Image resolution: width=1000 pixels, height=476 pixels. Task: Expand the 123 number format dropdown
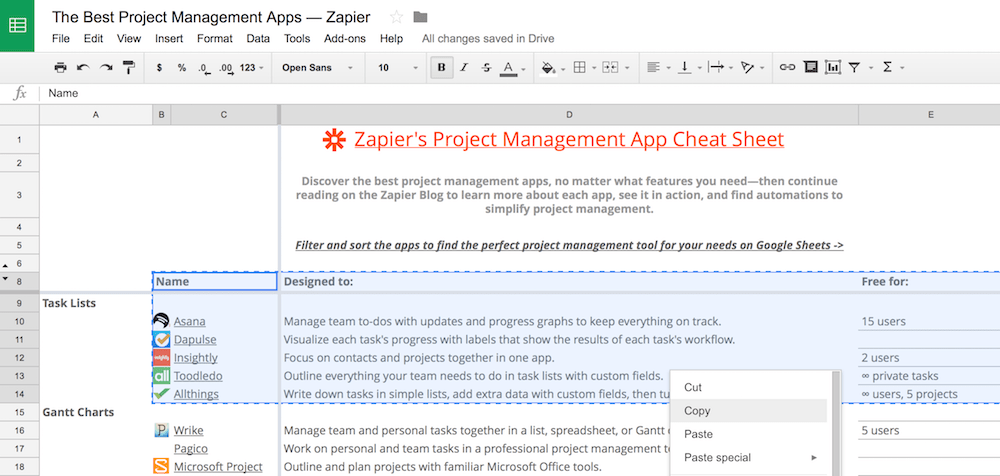[253, 68]
